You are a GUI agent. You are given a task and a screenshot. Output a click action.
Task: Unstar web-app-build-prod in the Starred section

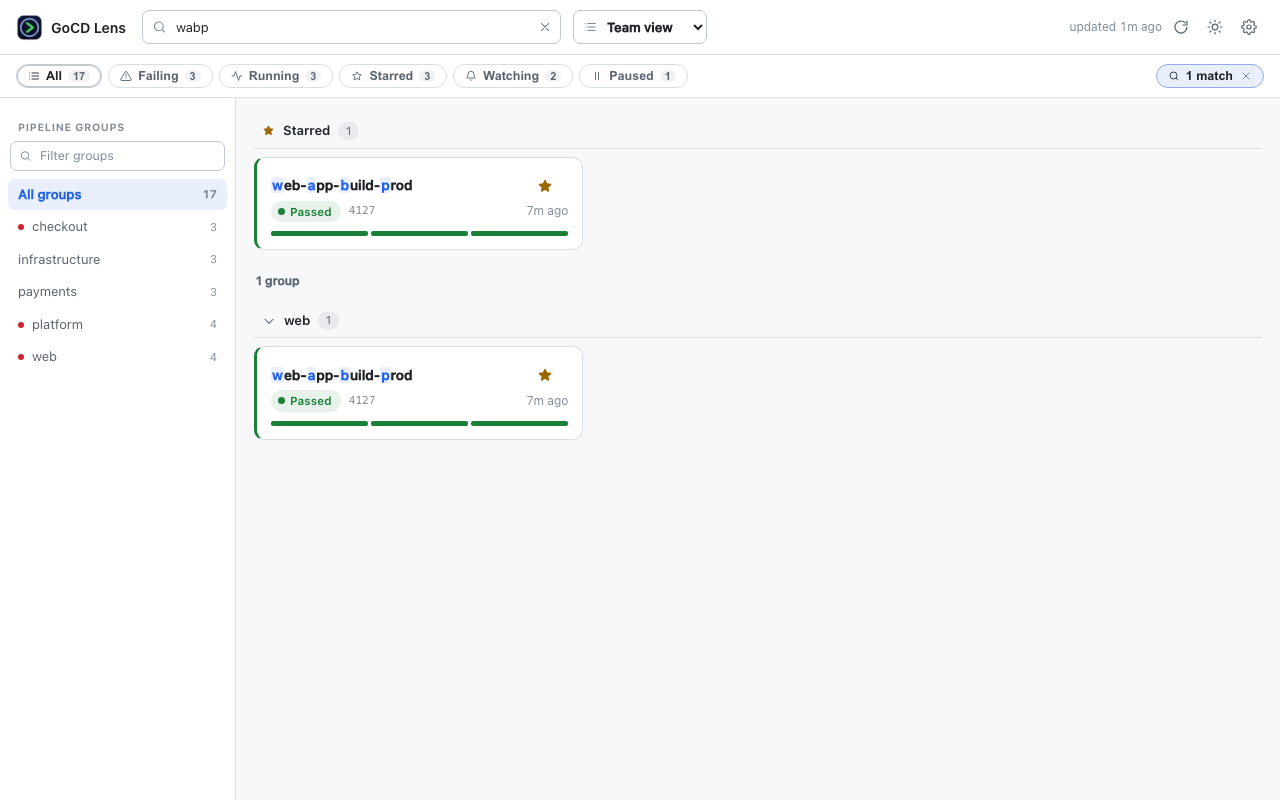pos(545,186)
